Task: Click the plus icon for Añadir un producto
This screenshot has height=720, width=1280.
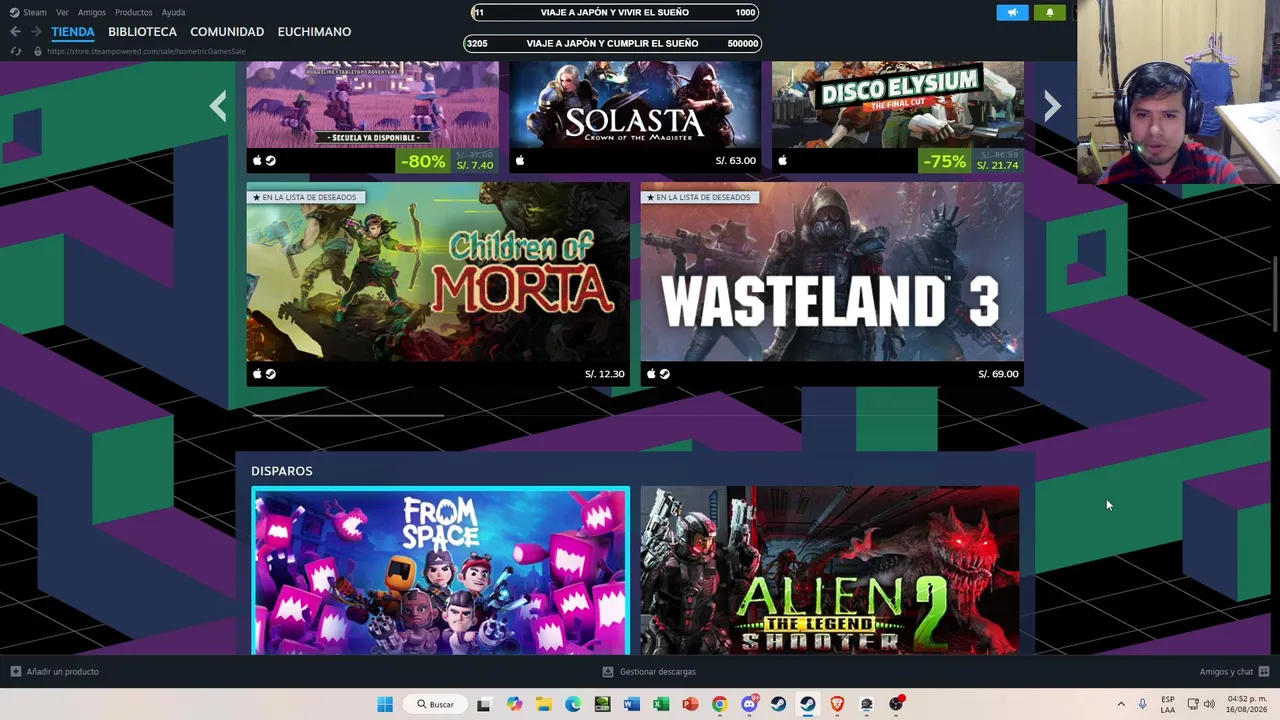Action: [x=15, y=672]
